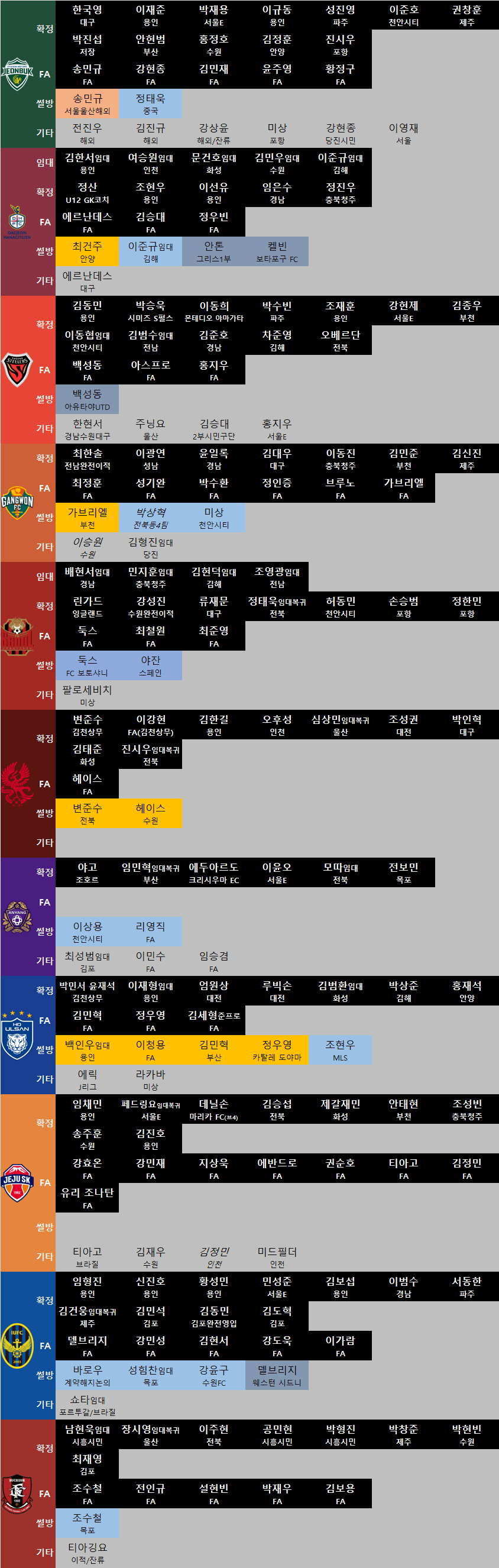
Task: Click the yellow 가브리엘 부천 cell
Action: coord(87,518)
